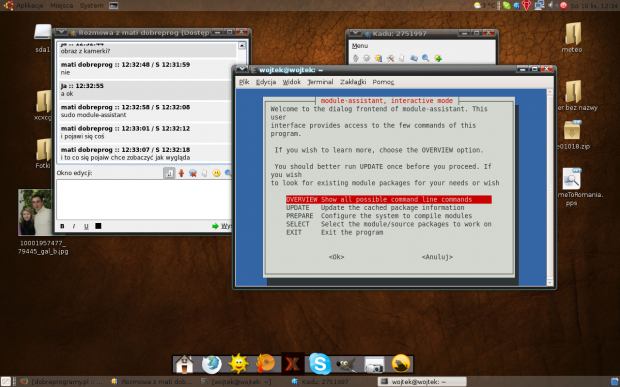Open the System menu in top panel

point(91,6)
